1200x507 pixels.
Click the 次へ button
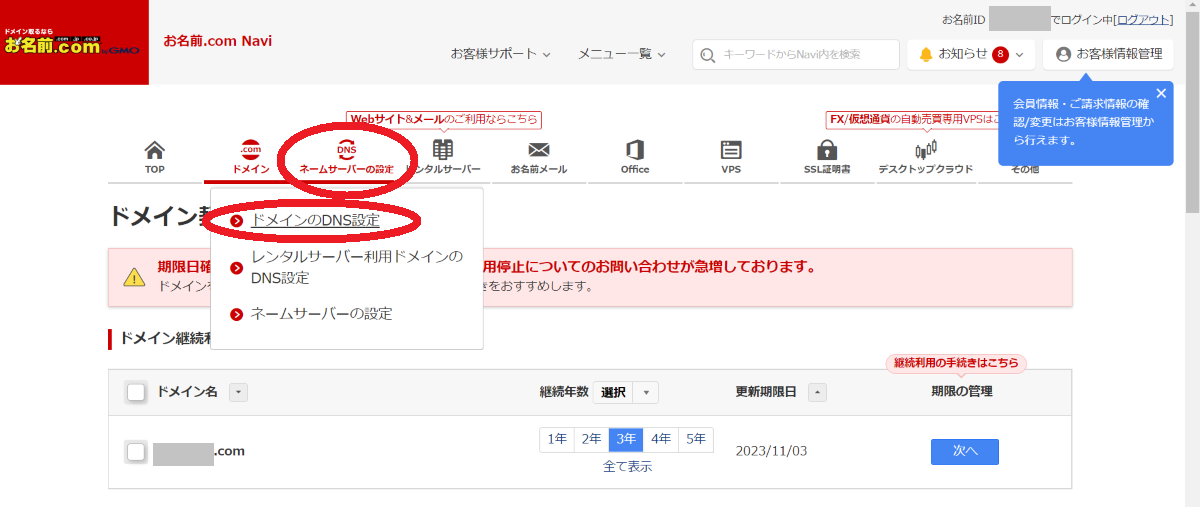pyautogui.click(x=965, y=451)
